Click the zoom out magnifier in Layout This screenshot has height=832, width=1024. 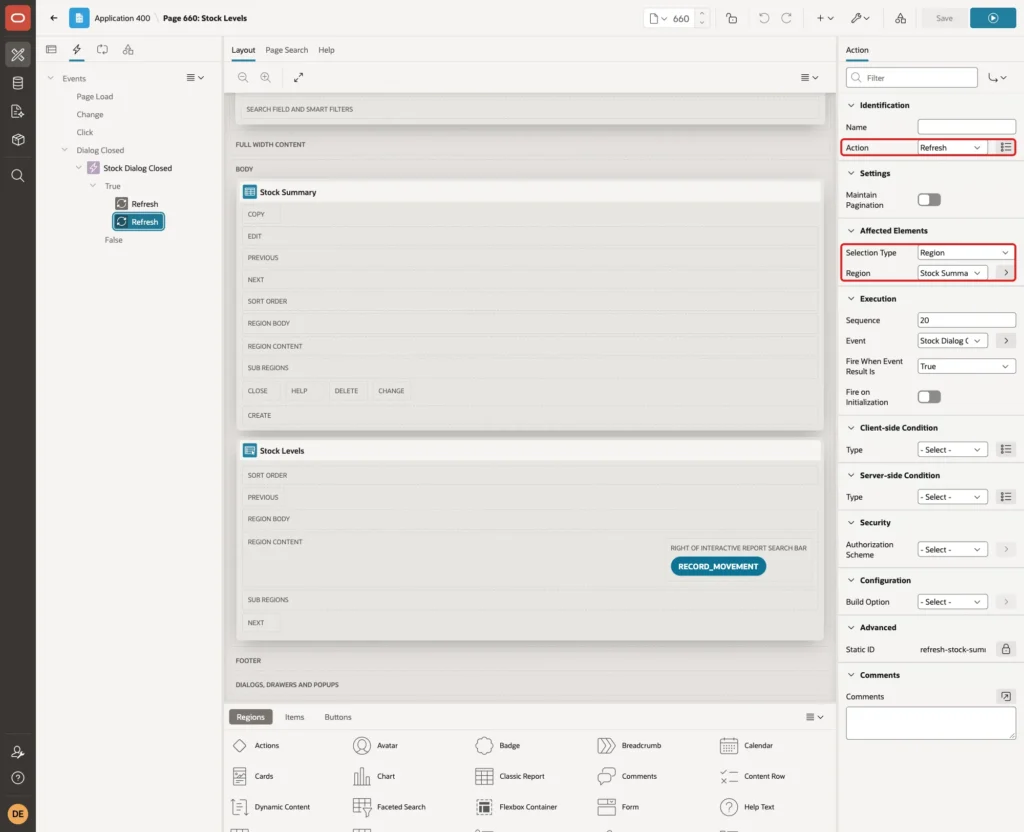point(243,77)
